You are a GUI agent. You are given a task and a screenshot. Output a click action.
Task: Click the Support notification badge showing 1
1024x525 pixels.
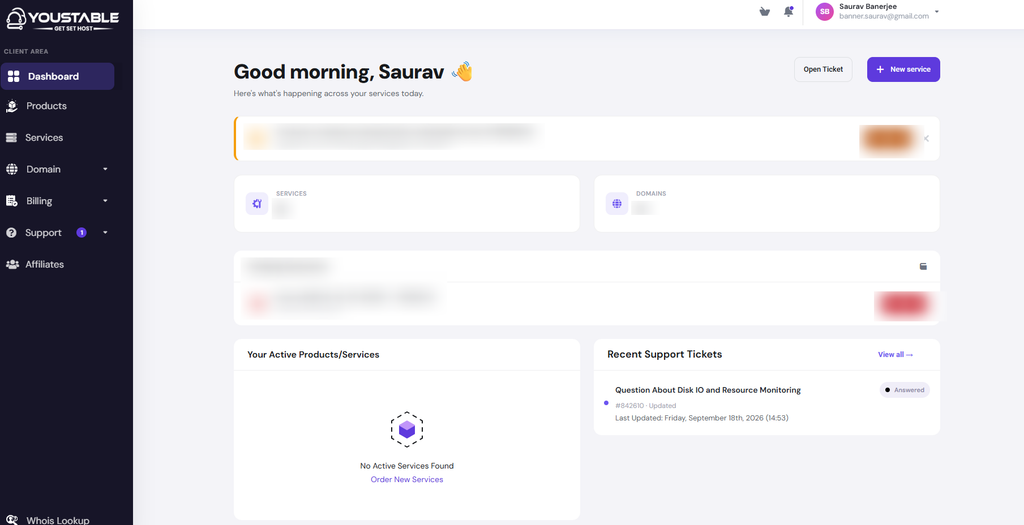click(81, 232)
